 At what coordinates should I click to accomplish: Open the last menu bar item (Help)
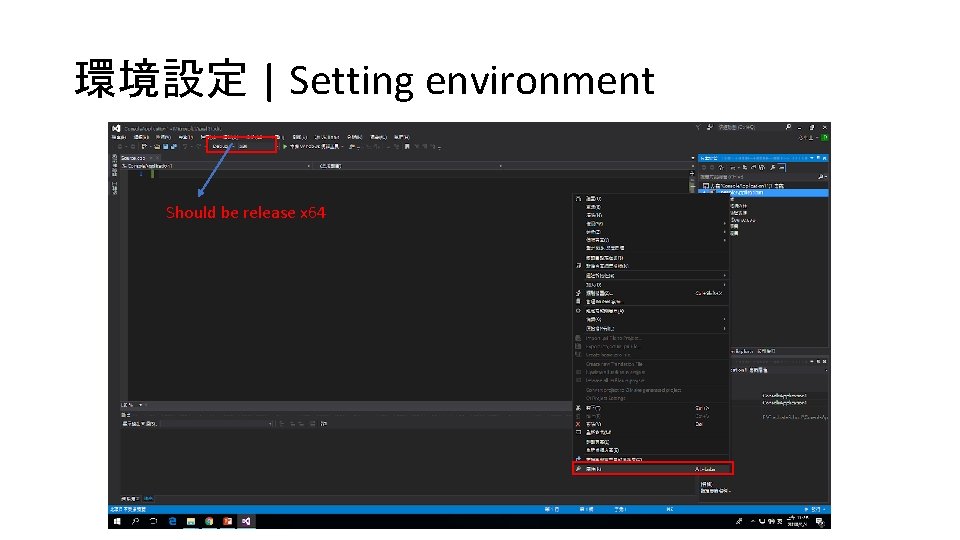coord(402,137)
